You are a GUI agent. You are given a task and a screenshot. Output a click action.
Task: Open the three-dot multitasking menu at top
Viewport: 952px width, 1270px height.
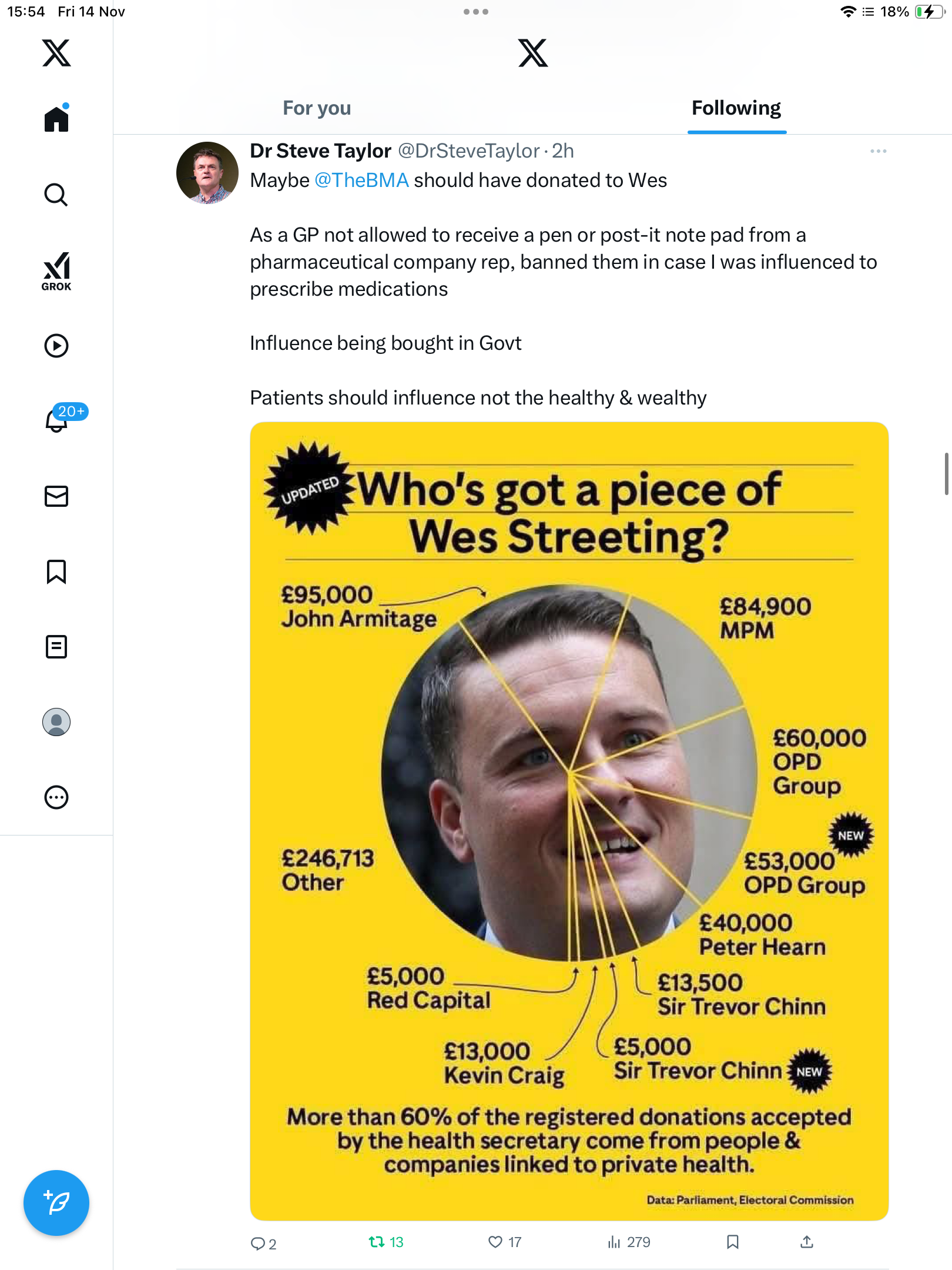[x=475, y=12]
